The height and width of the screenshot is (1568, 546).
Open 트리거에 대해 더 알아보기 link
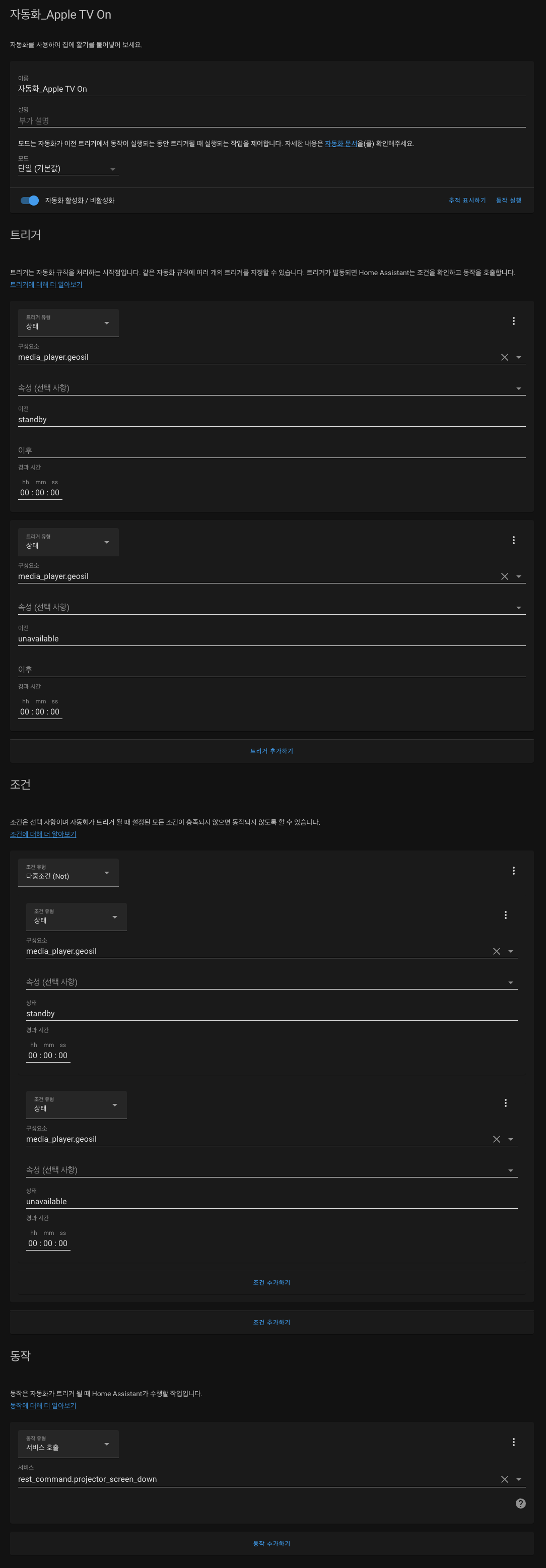click(x=46, y=284)
